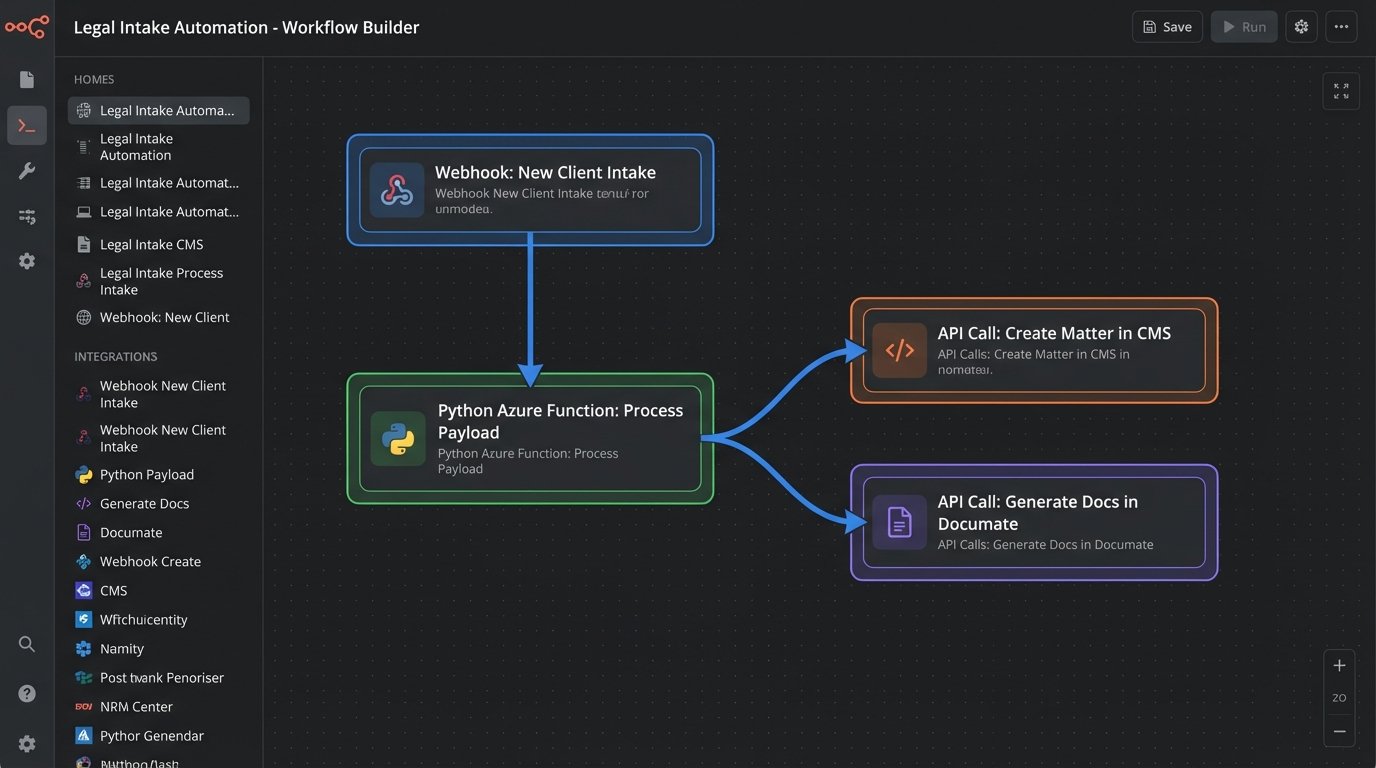Select the Python Payload integration icon

tap(84, 474)
